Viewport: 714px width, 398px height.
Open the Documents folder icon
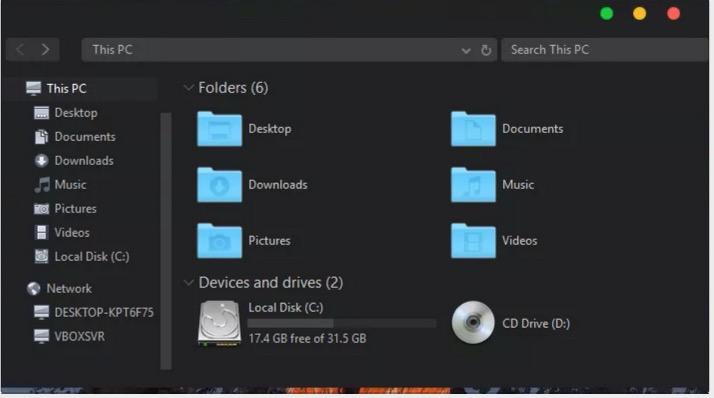tap(473, 129)
